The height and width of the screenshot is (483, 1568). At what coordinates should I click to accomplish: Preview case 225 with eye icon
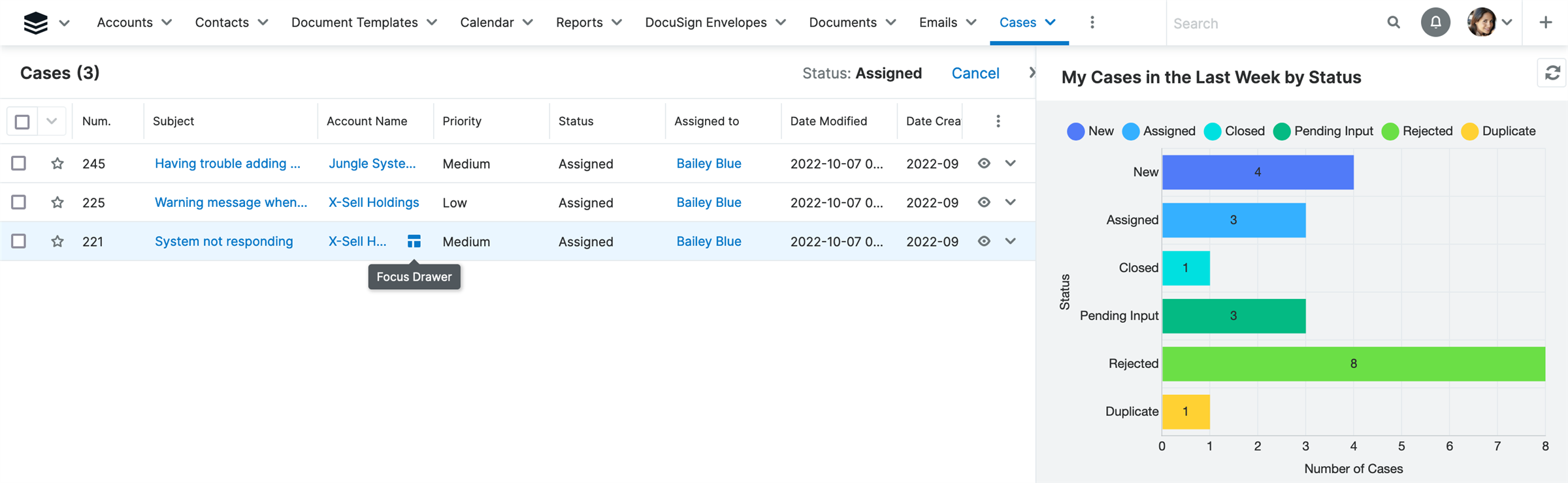click(984, 202)
